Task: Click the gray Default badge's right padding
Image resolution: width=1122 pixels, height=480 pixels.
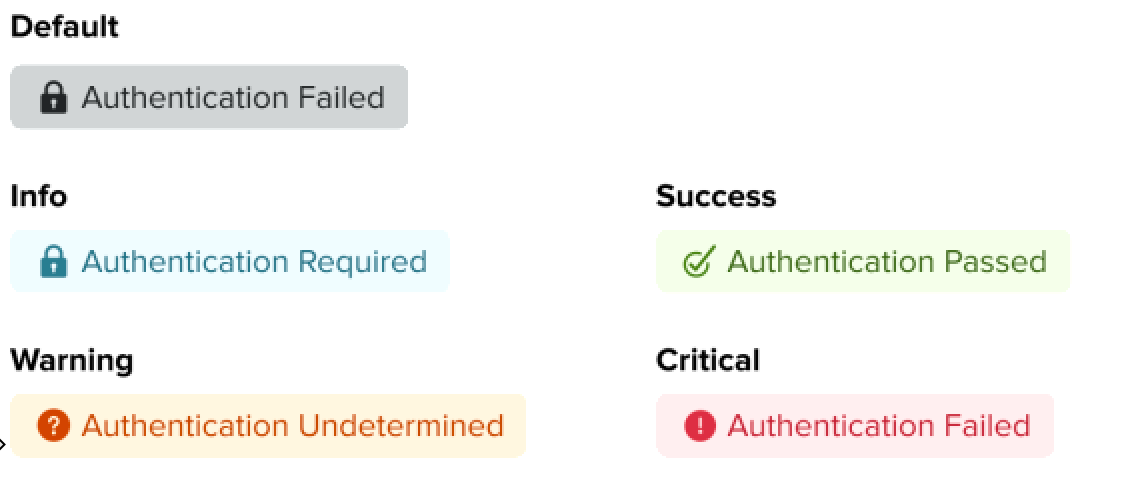Action: 397,98
